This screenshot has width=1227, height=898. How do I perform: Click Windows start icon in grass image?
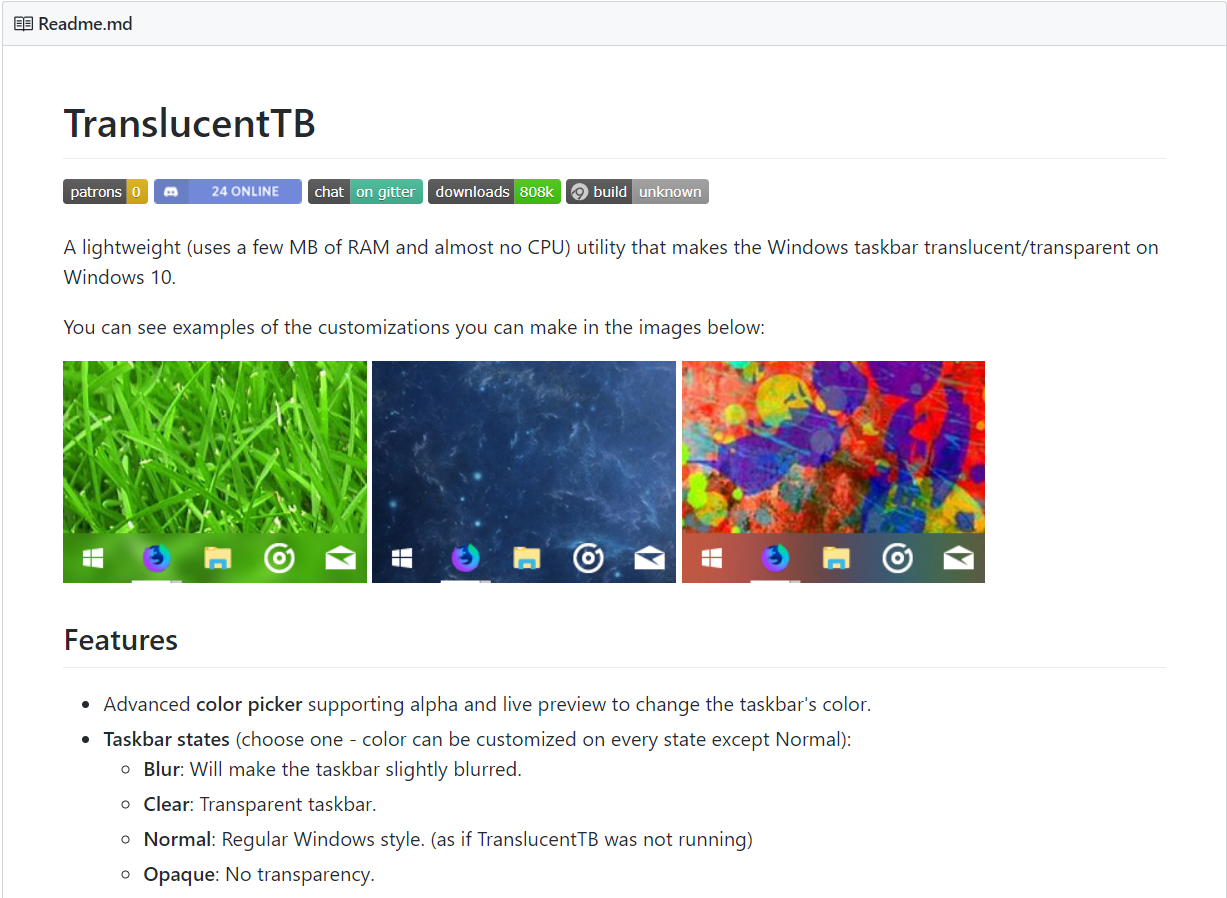coord(93,558)
